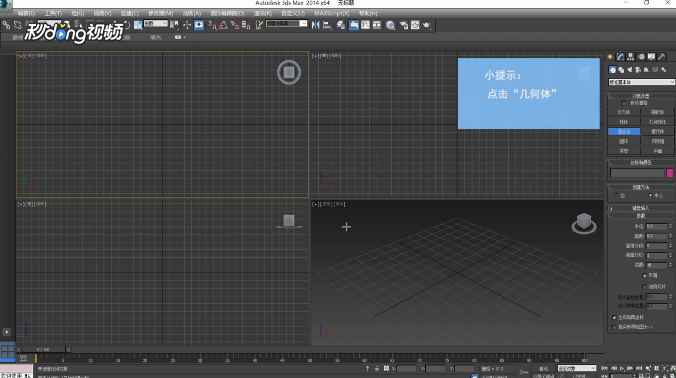Click the 管状体 (Tube) button

658,131
